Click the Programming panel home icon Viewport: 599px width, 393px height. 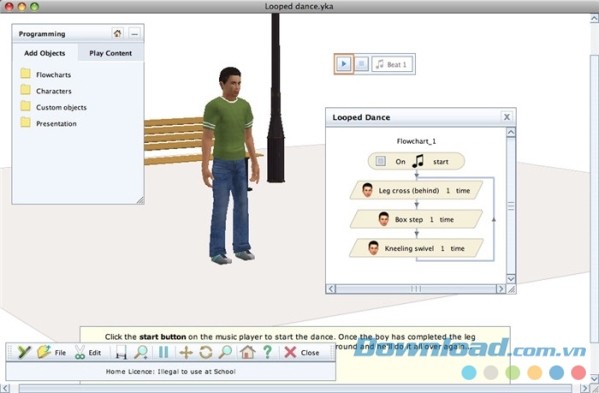pos(117,34)
